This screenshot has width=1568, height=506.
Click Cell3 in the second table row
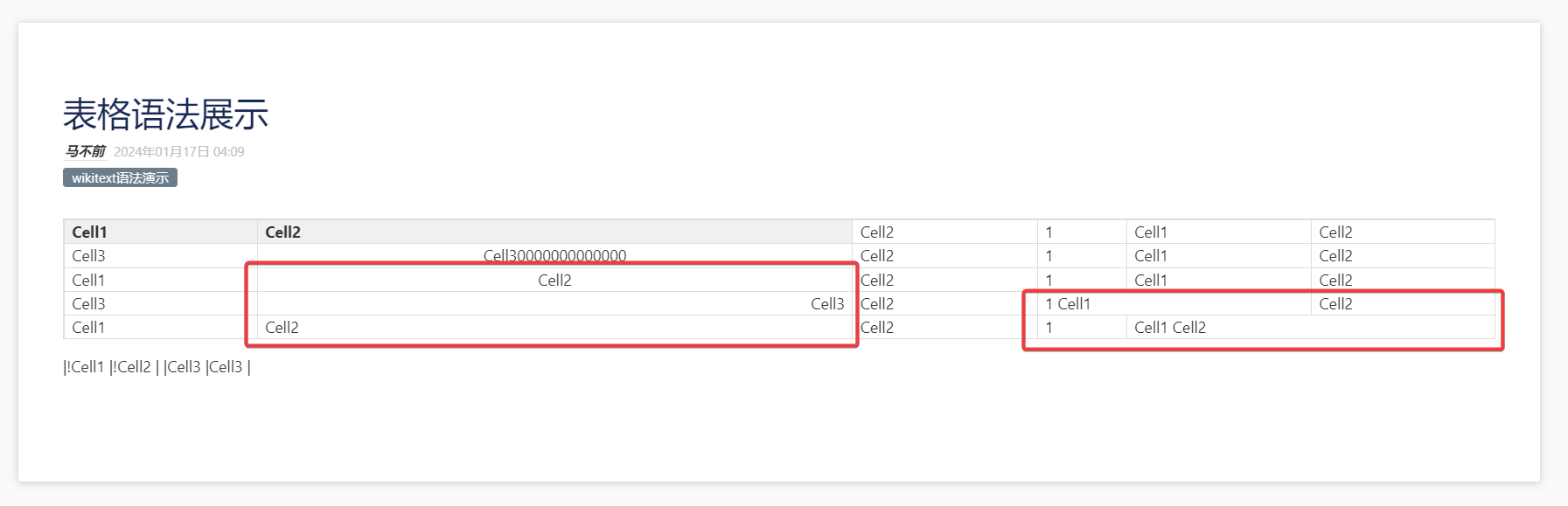[161, 255]
